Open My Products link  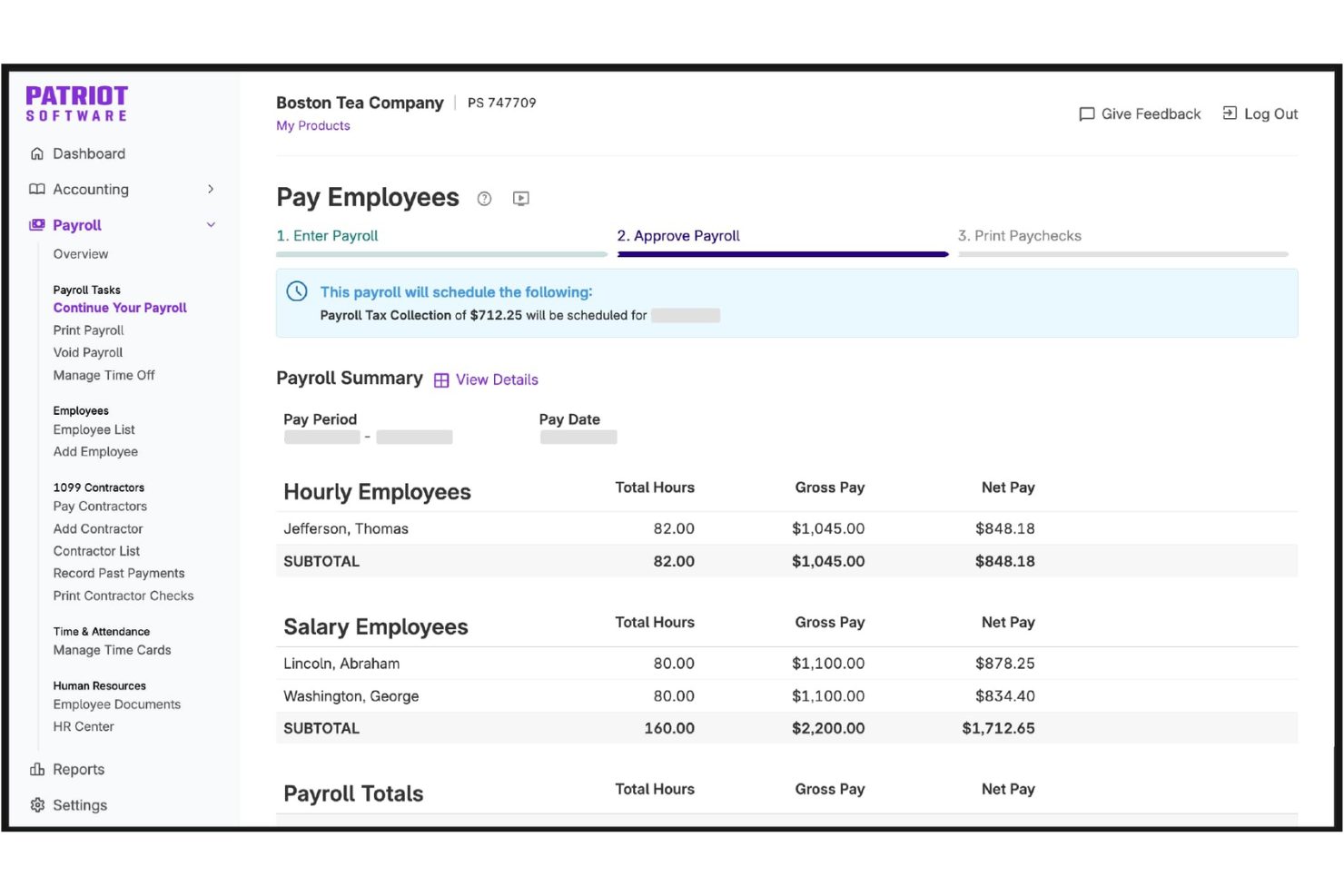(x=313, y=126)
